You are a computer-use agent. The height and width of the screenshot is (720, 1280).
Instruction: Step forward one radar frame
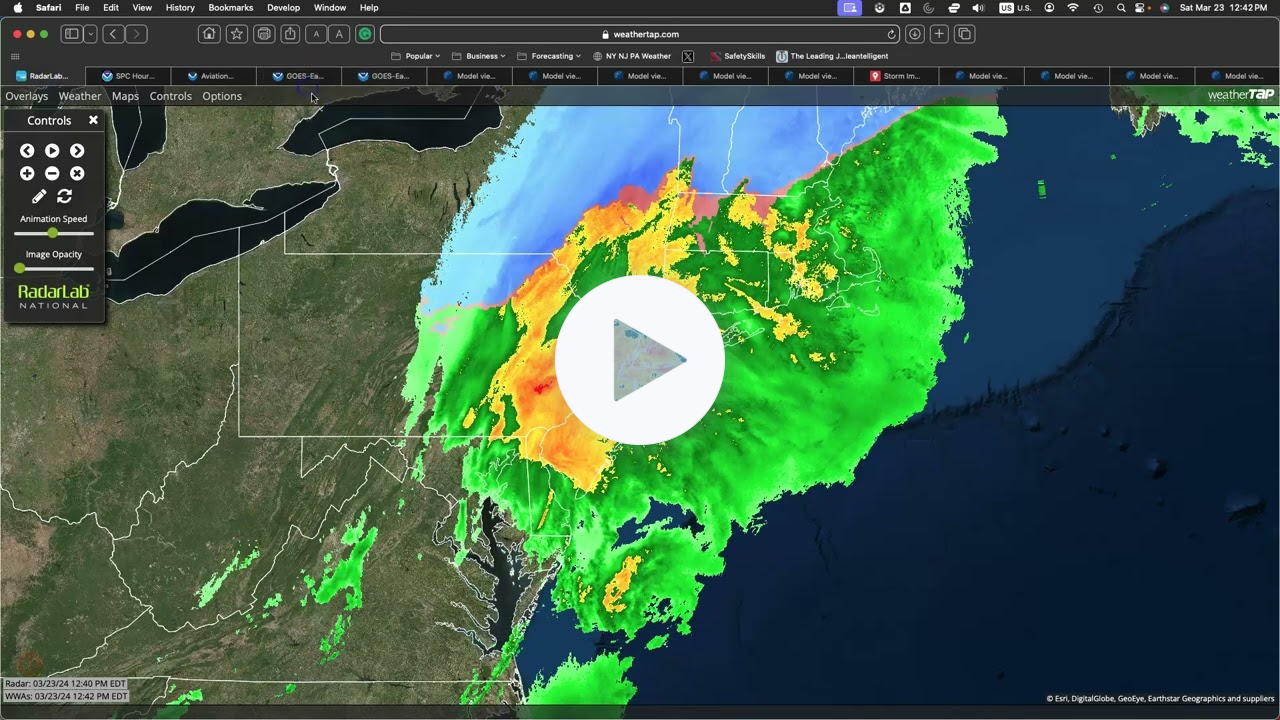pos(77,150)
